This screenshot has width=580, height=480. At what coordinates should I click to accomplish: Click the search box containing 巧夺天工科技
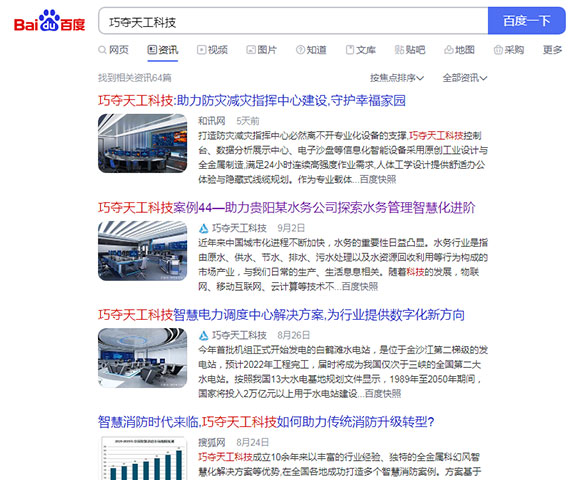(293, 21)
